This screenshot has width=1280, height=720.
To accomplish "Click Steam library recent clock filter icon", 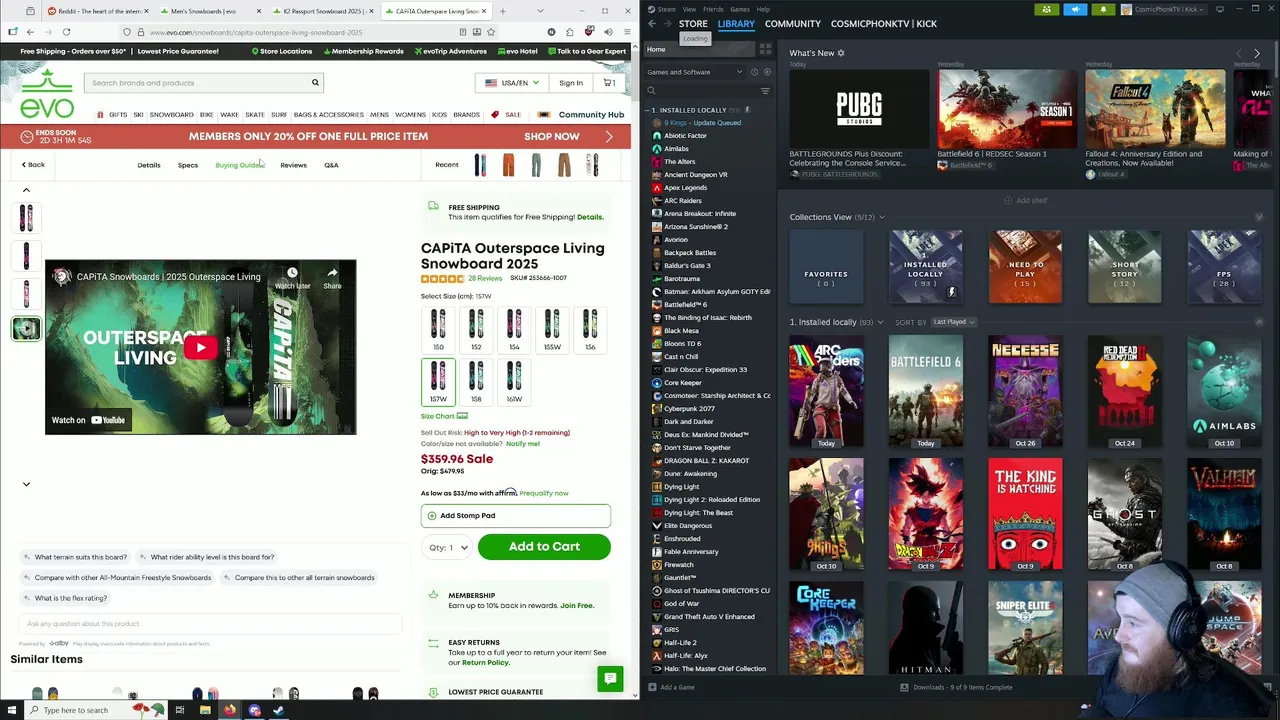I will tap(754, 72).
